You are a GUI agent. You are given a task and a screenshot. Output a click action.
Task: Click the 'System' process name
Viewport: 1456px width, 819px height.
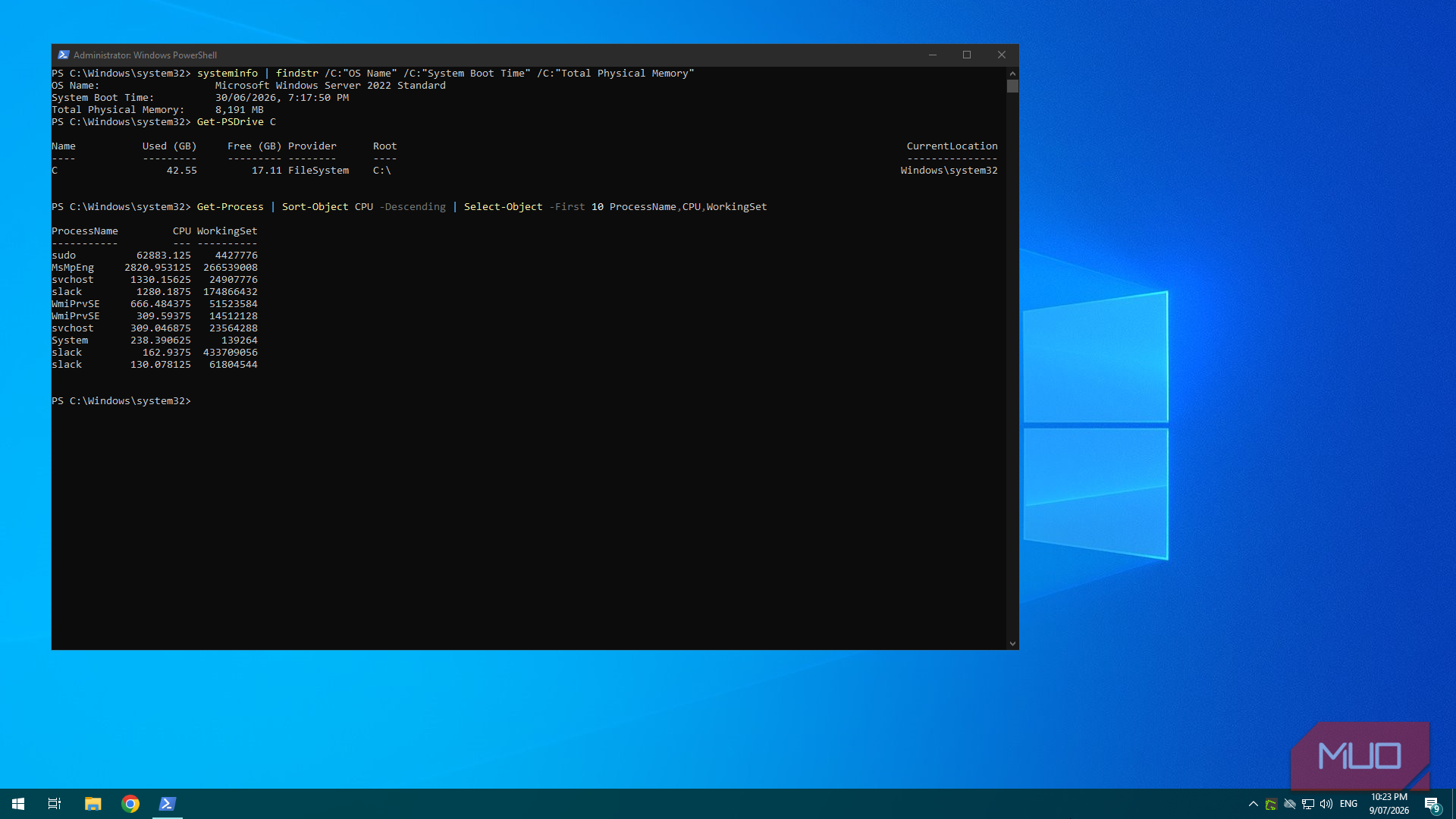70,340
